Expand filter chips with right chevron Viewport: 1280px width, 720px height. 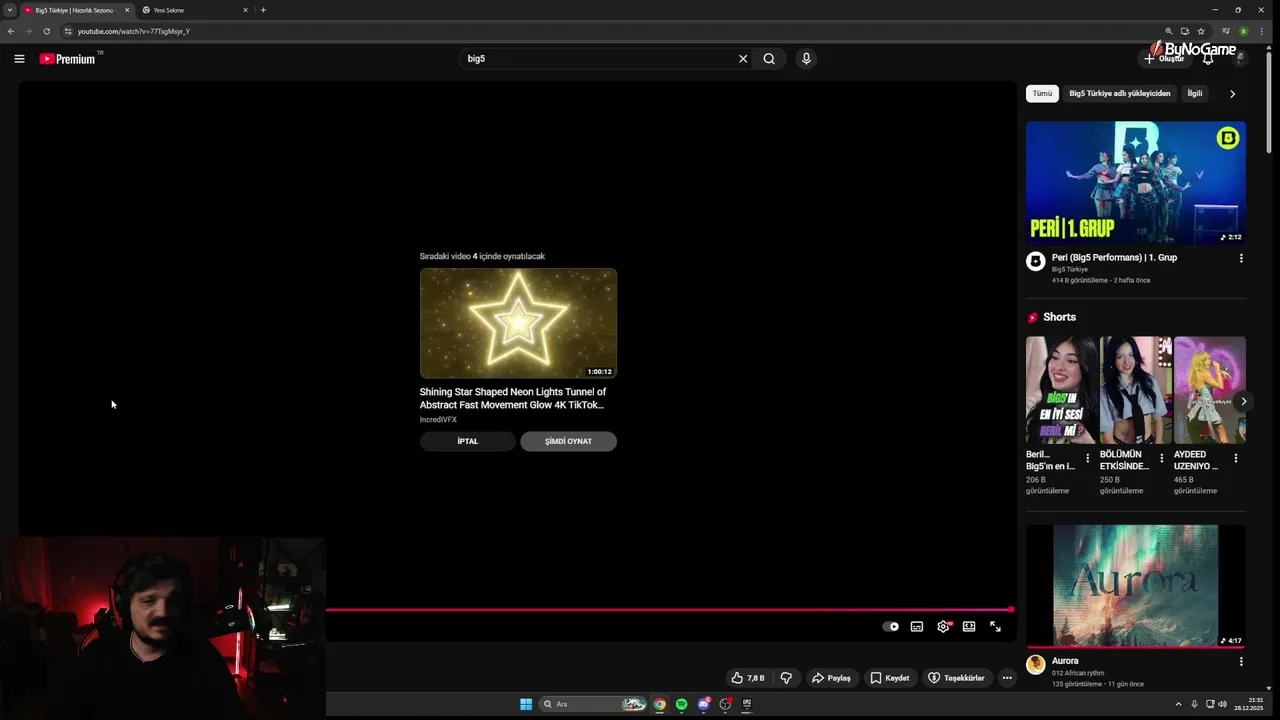point(1232,93)
